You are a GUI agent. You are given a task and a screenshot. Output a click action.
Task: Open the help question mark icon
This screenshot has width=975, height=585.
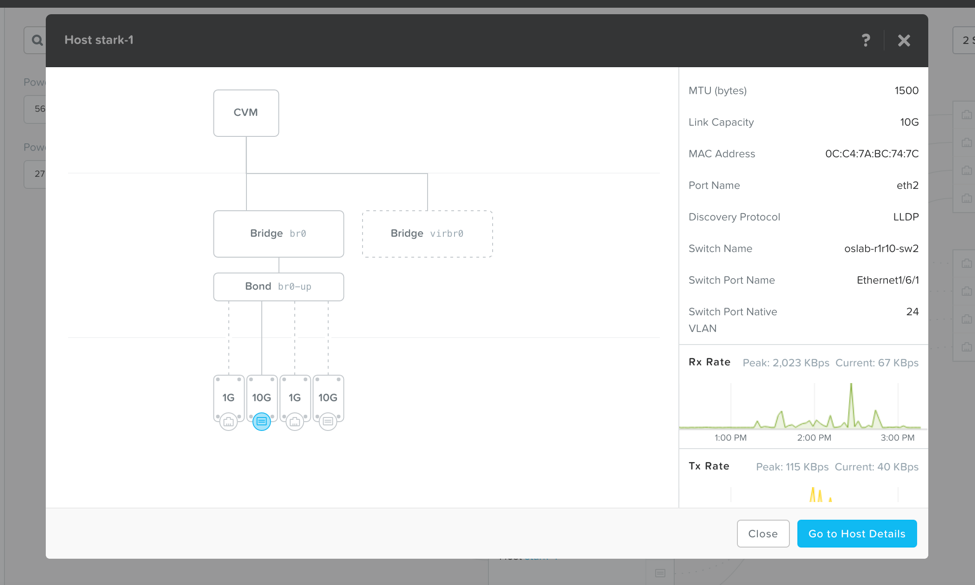click(x=866, y=40)
